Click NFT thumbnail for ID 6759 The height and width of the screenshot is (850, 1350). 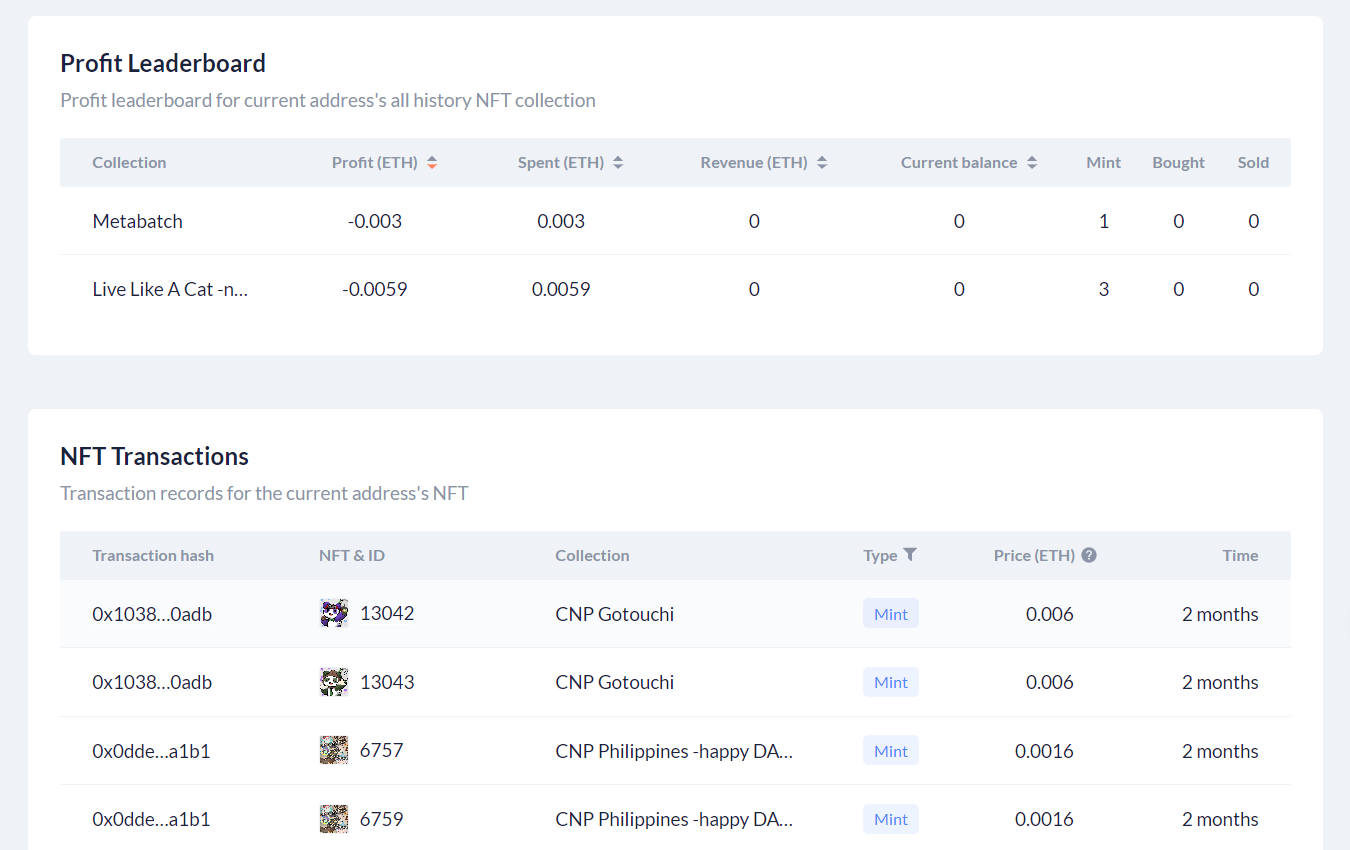[x=334, y=819]
